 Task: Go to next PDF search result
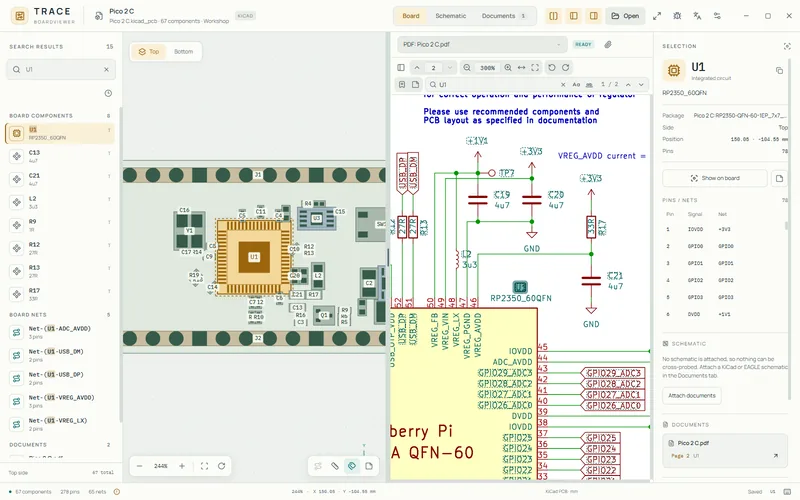click(x=641, y=85)
